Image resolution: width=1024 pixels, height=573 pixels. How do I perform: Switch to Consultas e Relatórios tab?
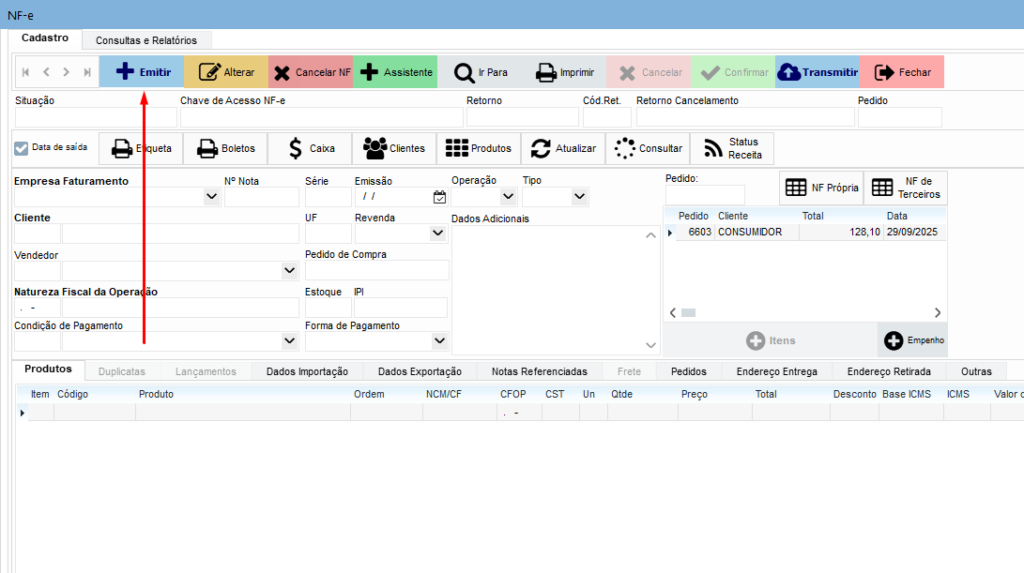146,40
